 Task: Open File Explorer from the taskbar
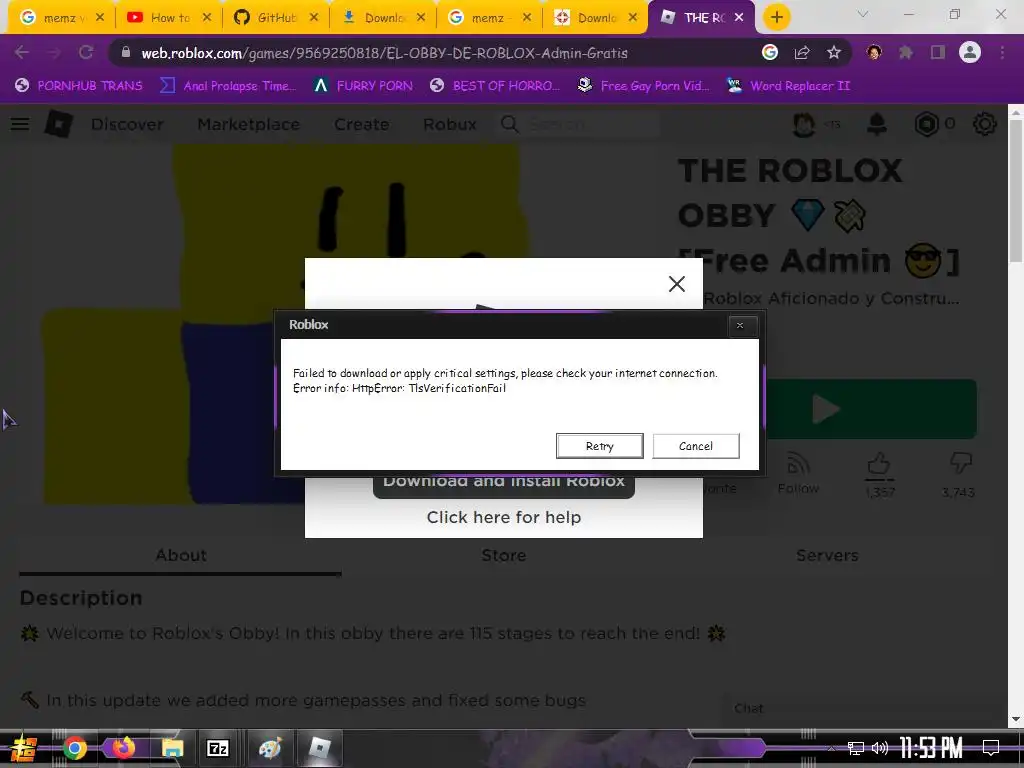172,748
